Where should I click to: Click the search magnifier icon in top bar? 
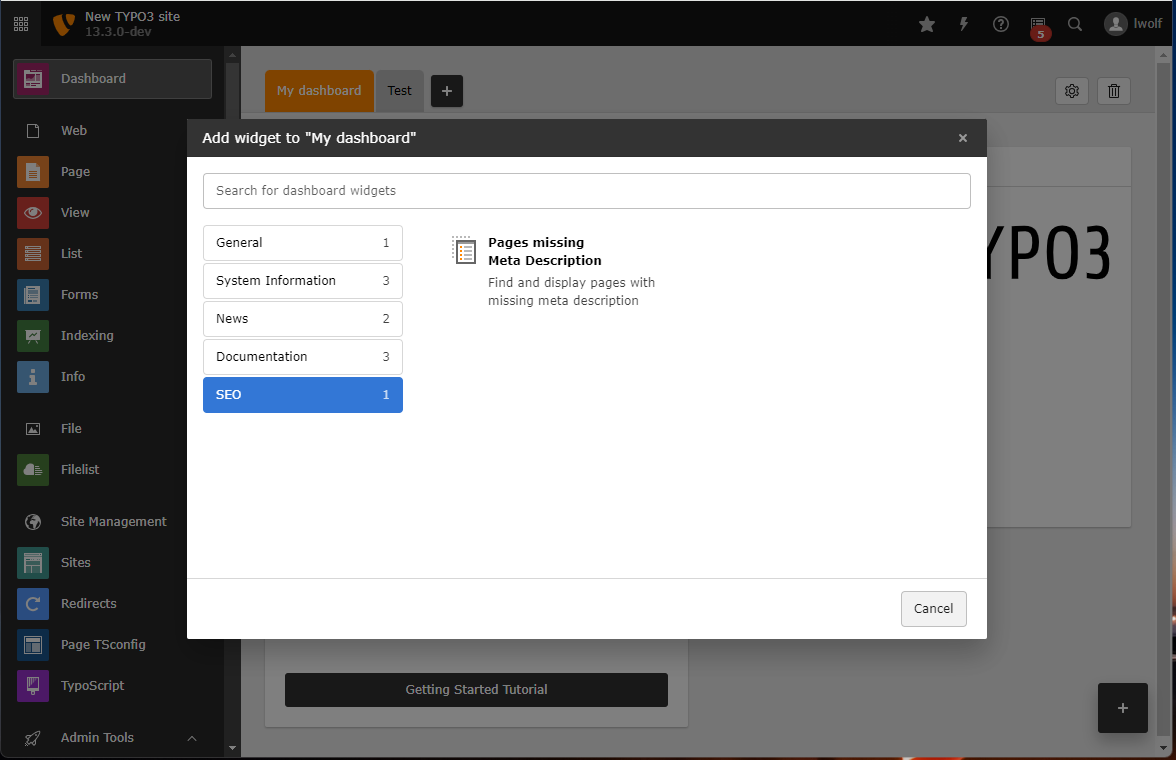1075,24
